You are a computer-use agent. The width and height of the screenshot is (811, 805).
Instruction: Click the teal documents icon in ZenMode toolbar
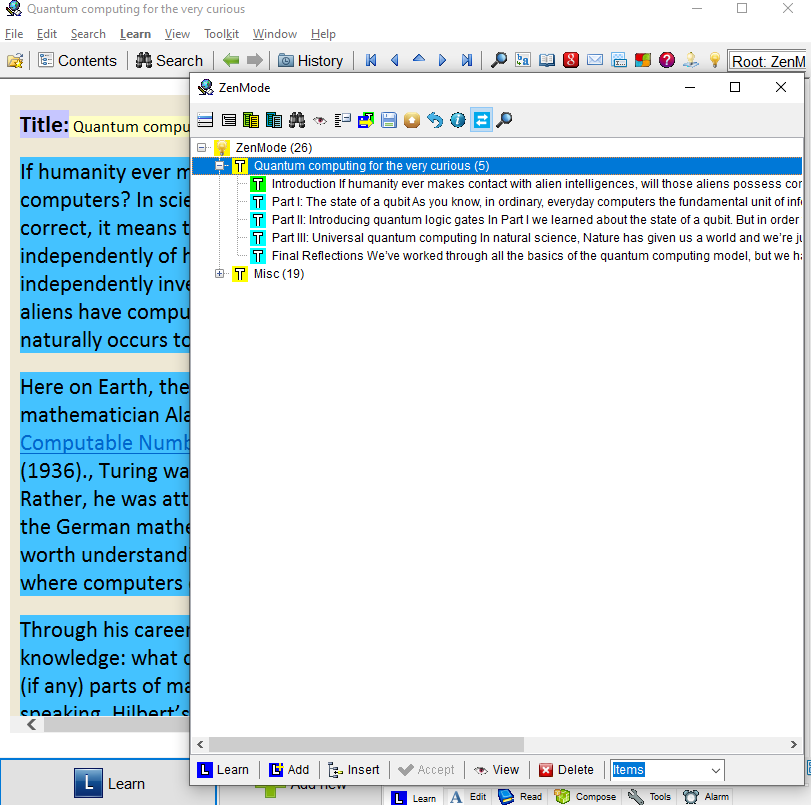[274, 120]
